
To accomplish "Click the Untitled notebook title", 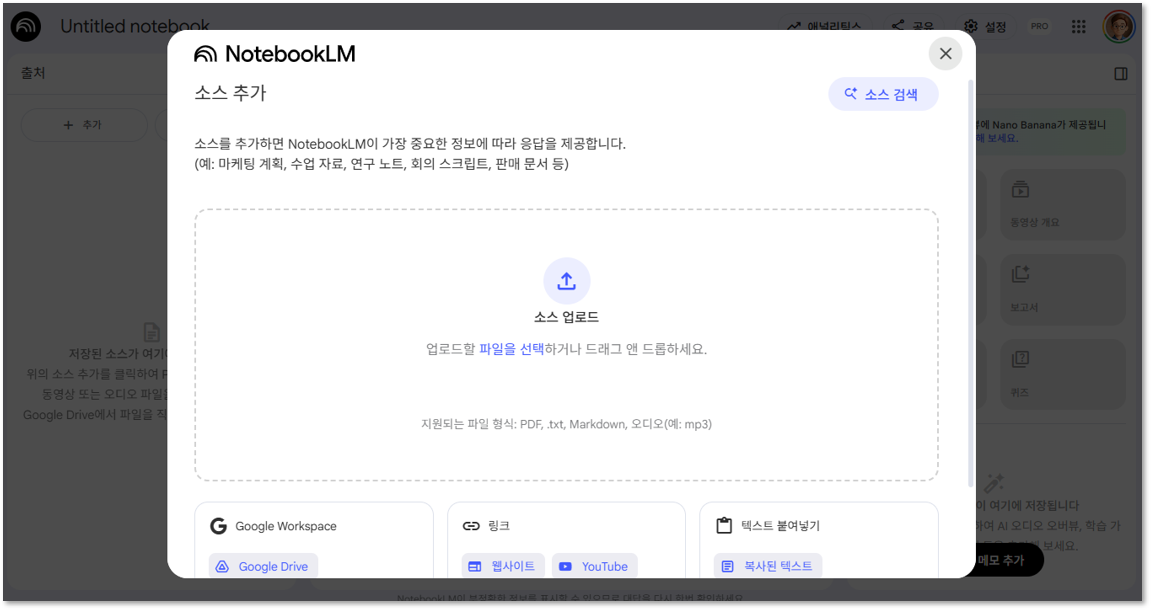I will [x=135, y=26].
